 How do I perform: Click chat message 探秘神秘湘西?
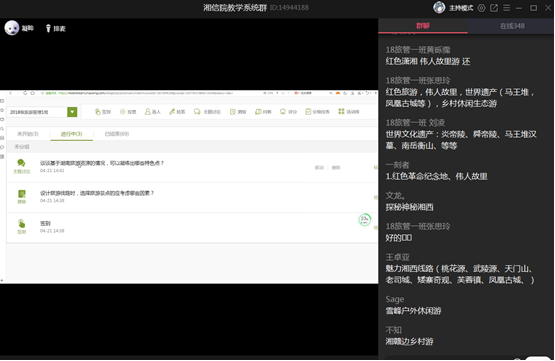point(410,207)
